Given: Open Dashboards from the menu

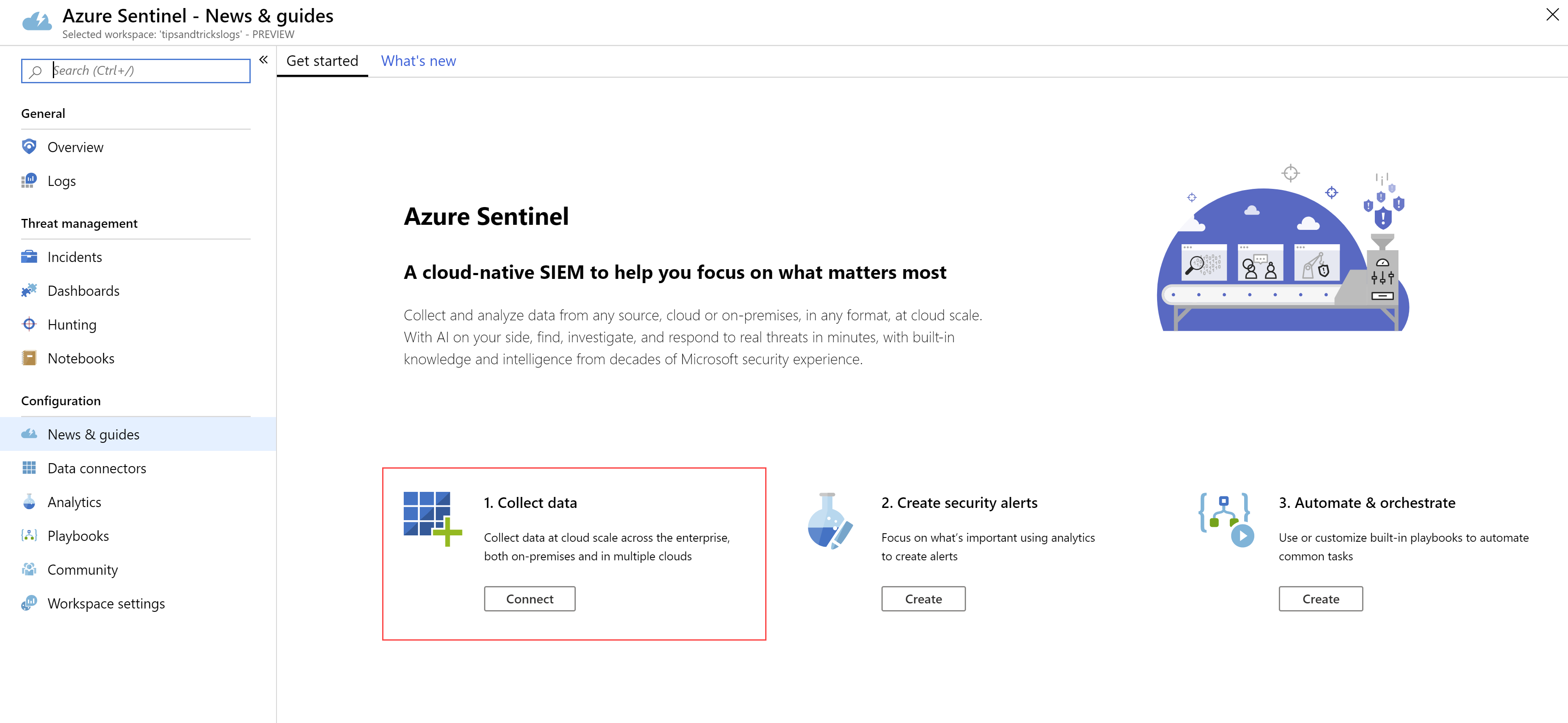Looking at the screenshot, I should (138, 290).
